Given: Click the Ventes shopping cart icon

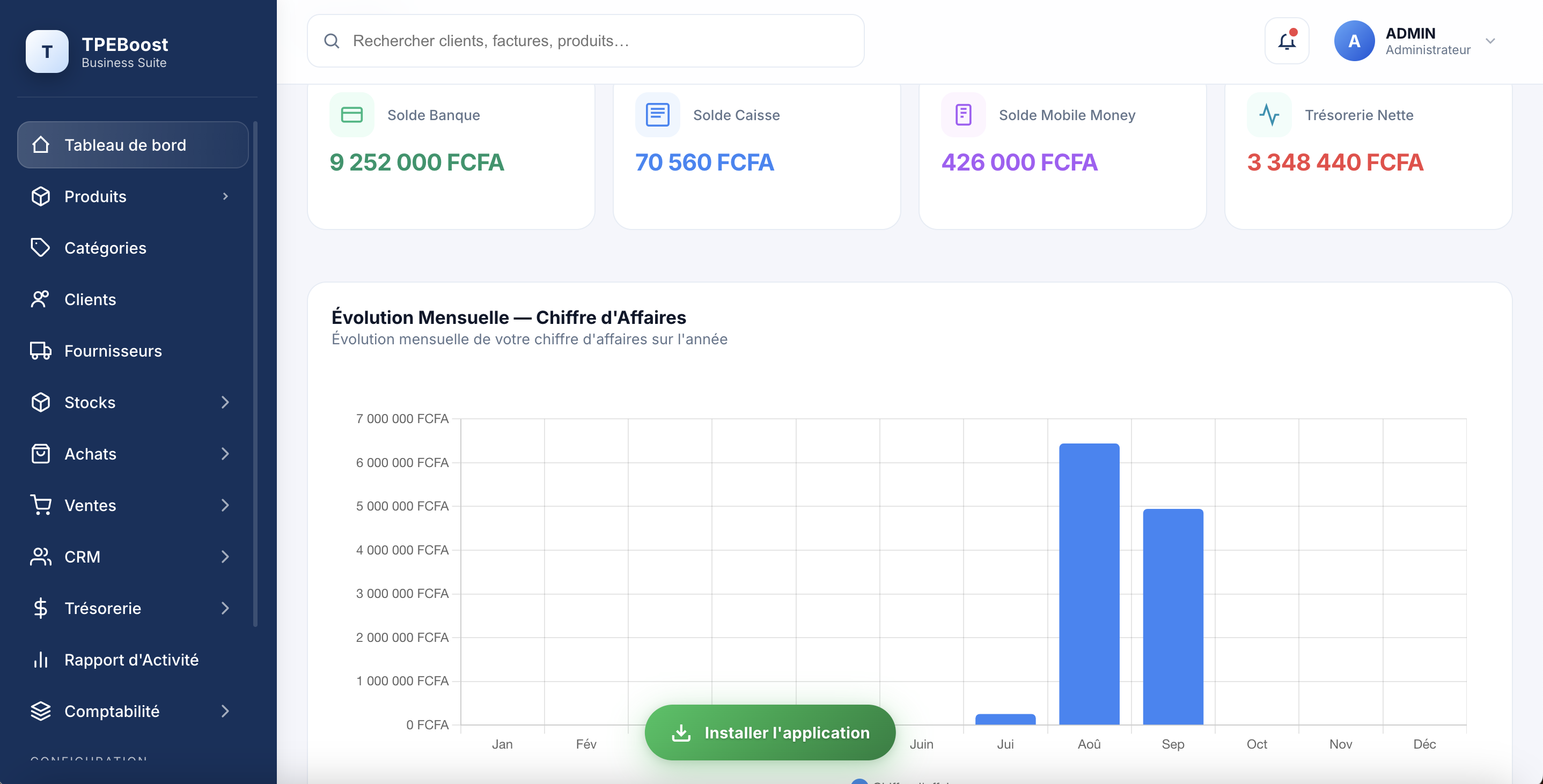Looking at the screenshot, I should 40,505.
